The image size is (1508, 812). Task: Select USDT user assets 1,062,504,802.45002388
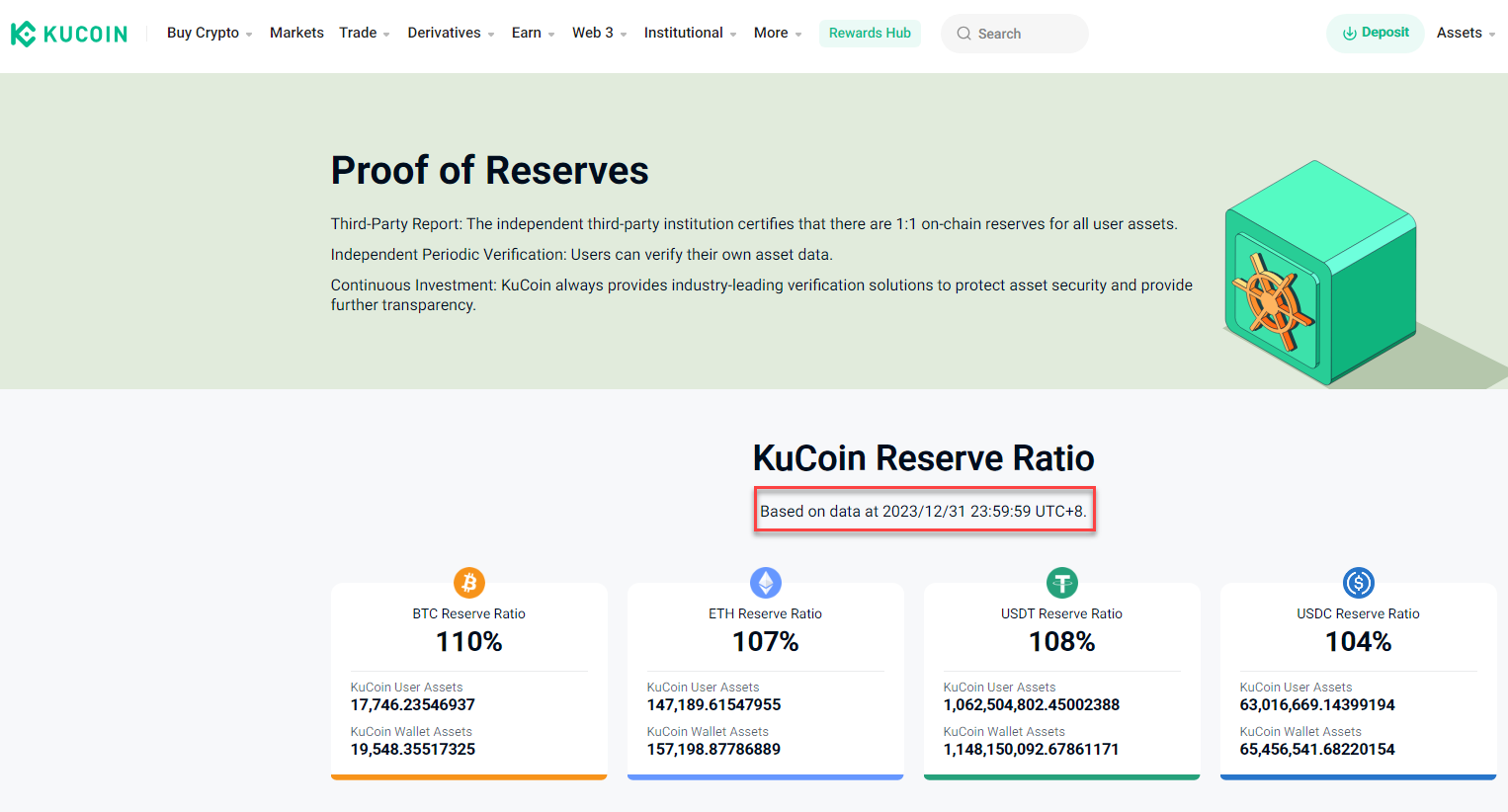click(1032, 705)
